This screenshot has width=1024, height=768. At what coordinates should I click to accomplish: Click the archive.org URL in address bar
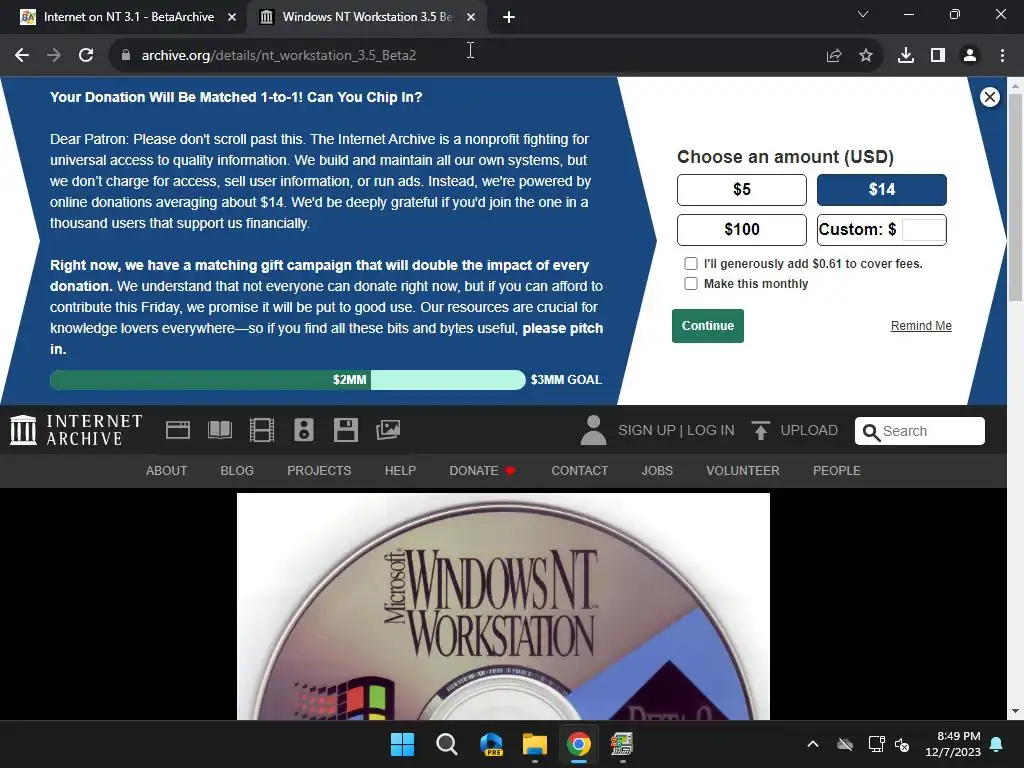click(279, 56)
